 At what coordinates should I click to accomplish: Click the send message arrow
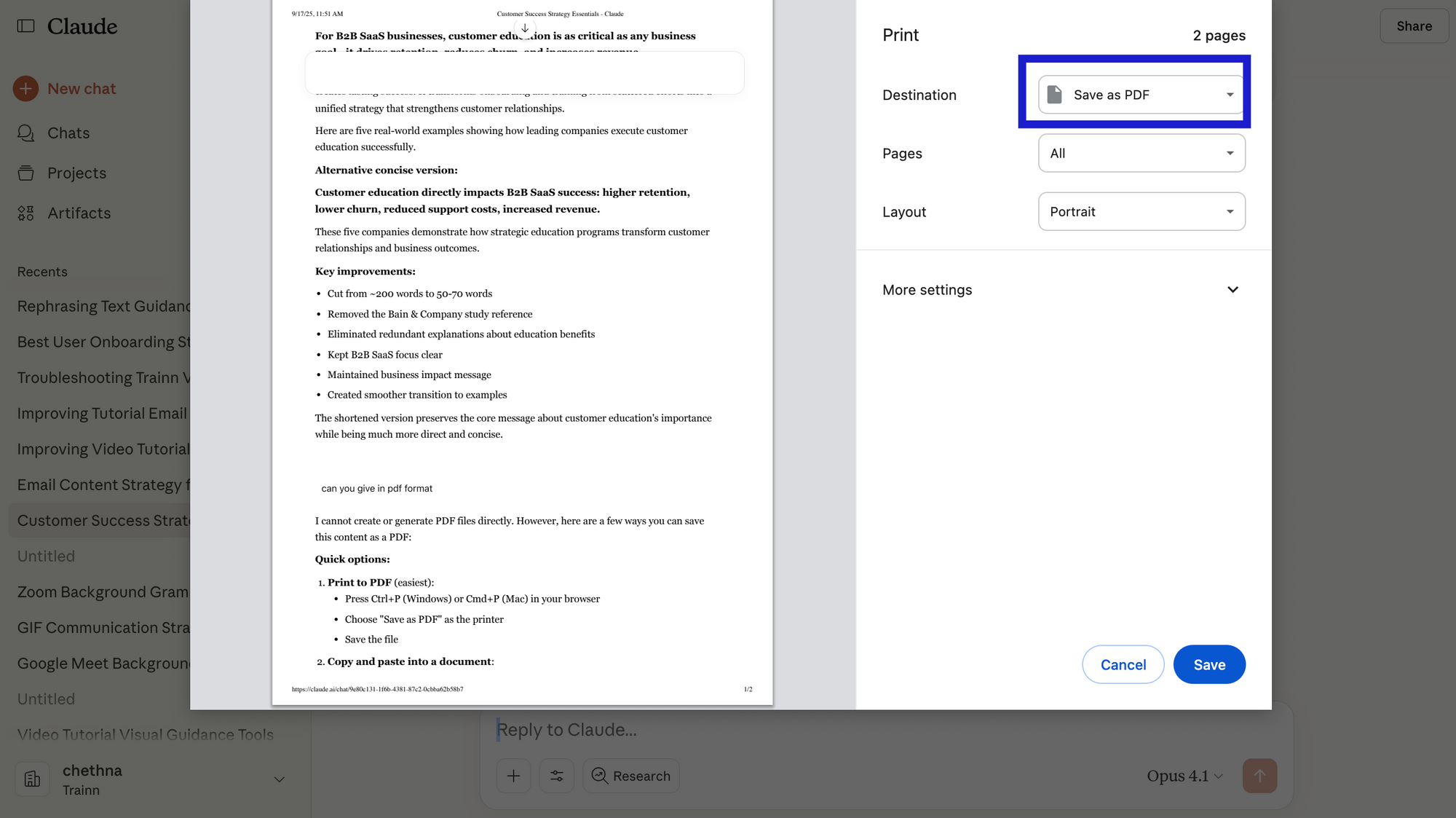pos(1259,776)
